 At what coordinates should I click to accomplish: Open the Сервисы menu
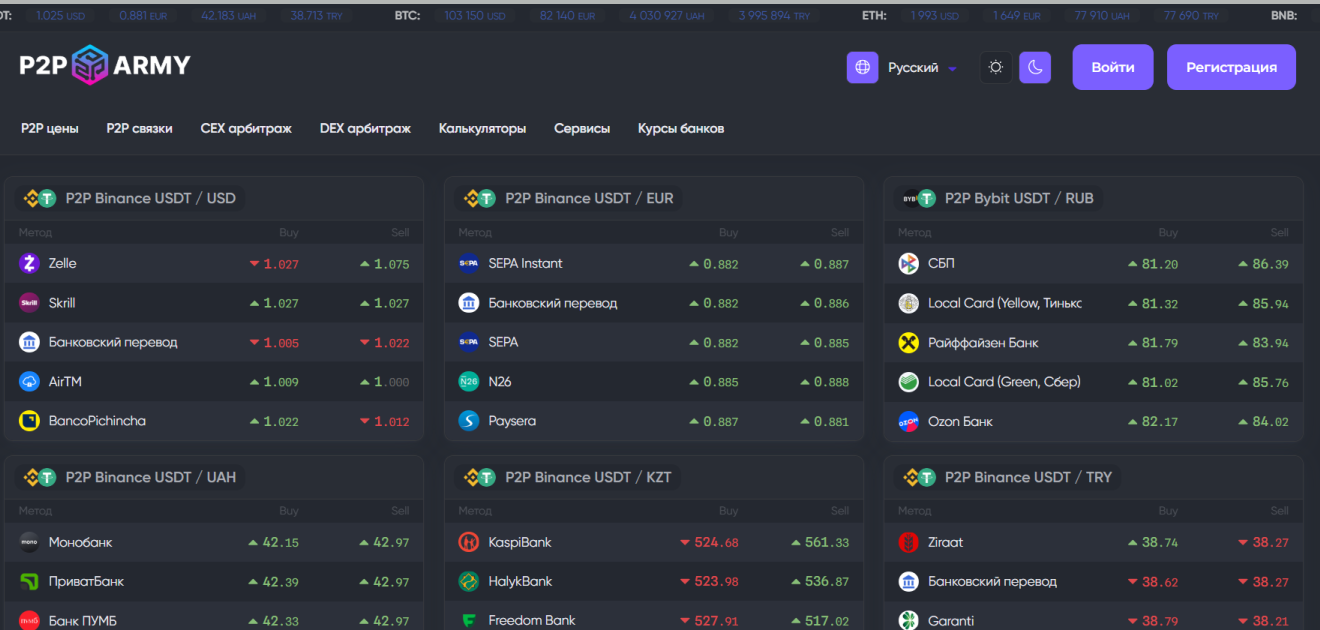[x=582, y=128]
